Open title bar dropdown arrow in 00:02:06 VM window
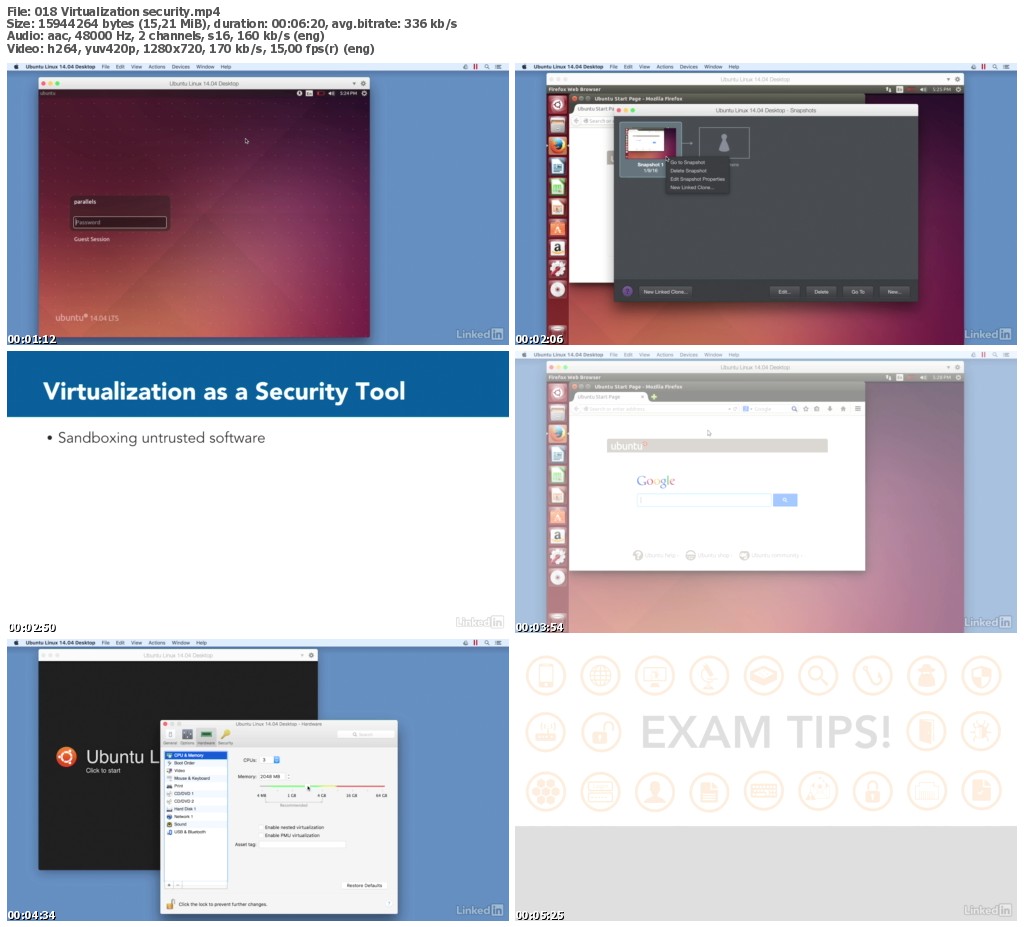This screenshot has height=927, width=1024. tap(948, 79)
